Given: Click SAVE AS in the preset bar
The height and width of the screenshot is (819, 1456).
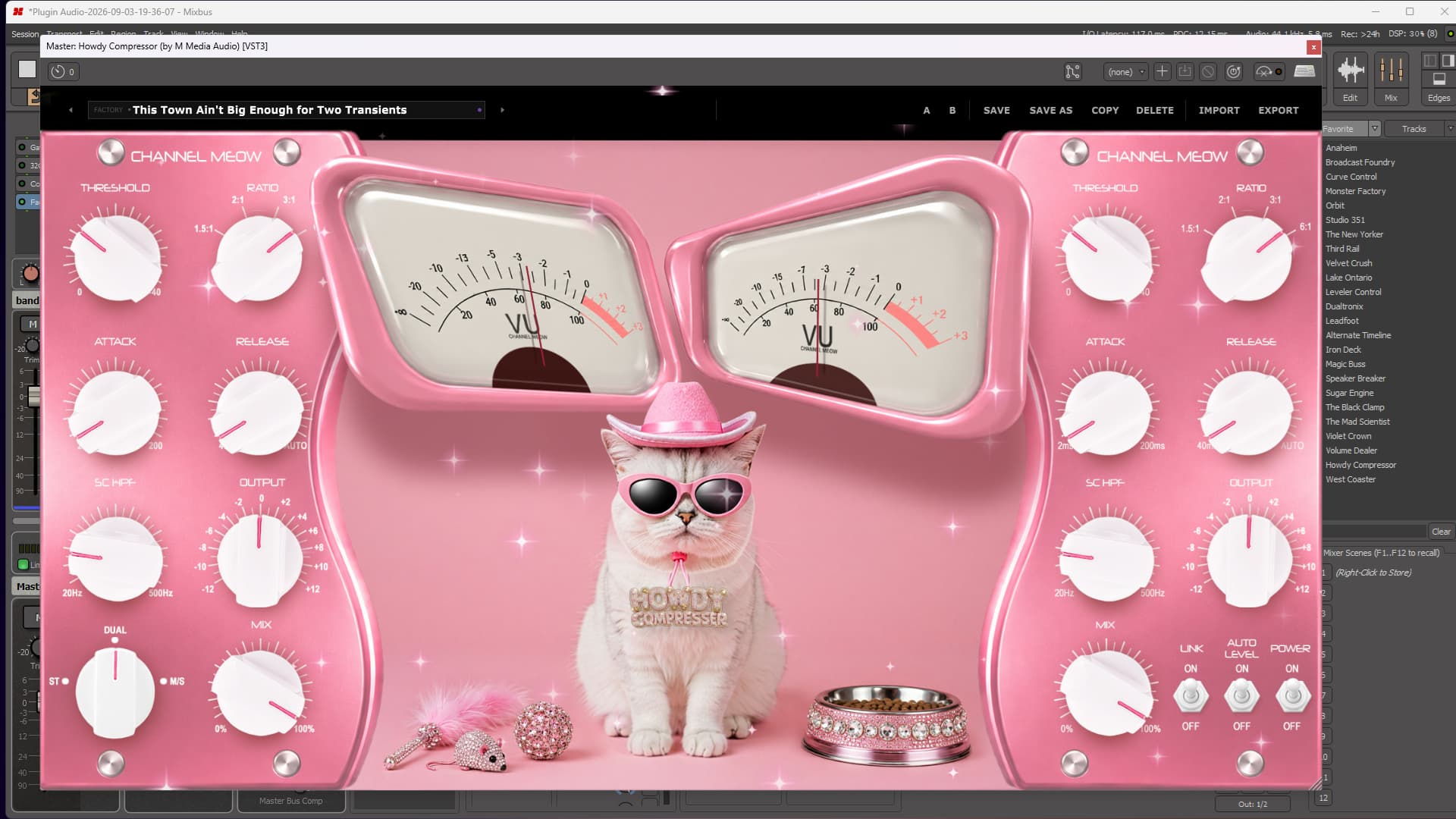Looking at the screenshot, I should click(1051, 110).
